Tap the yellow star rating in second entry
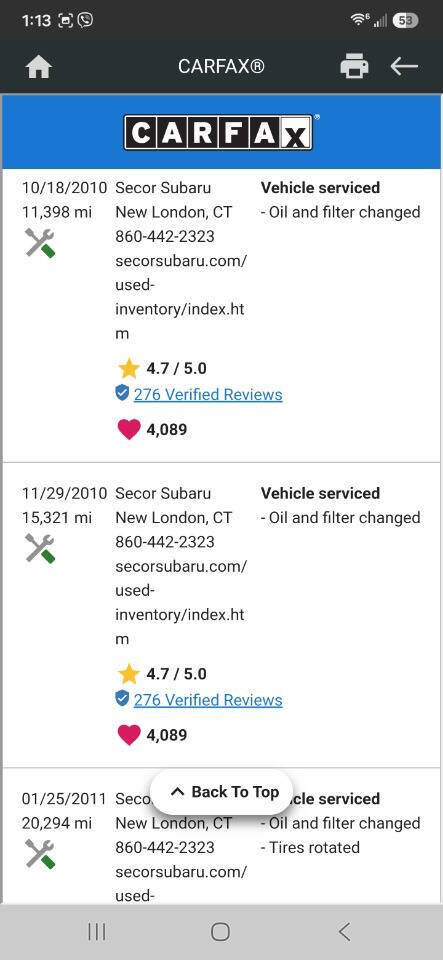This screenshot has height=960, width=443. pyautogui.click(x=128, y=673)
